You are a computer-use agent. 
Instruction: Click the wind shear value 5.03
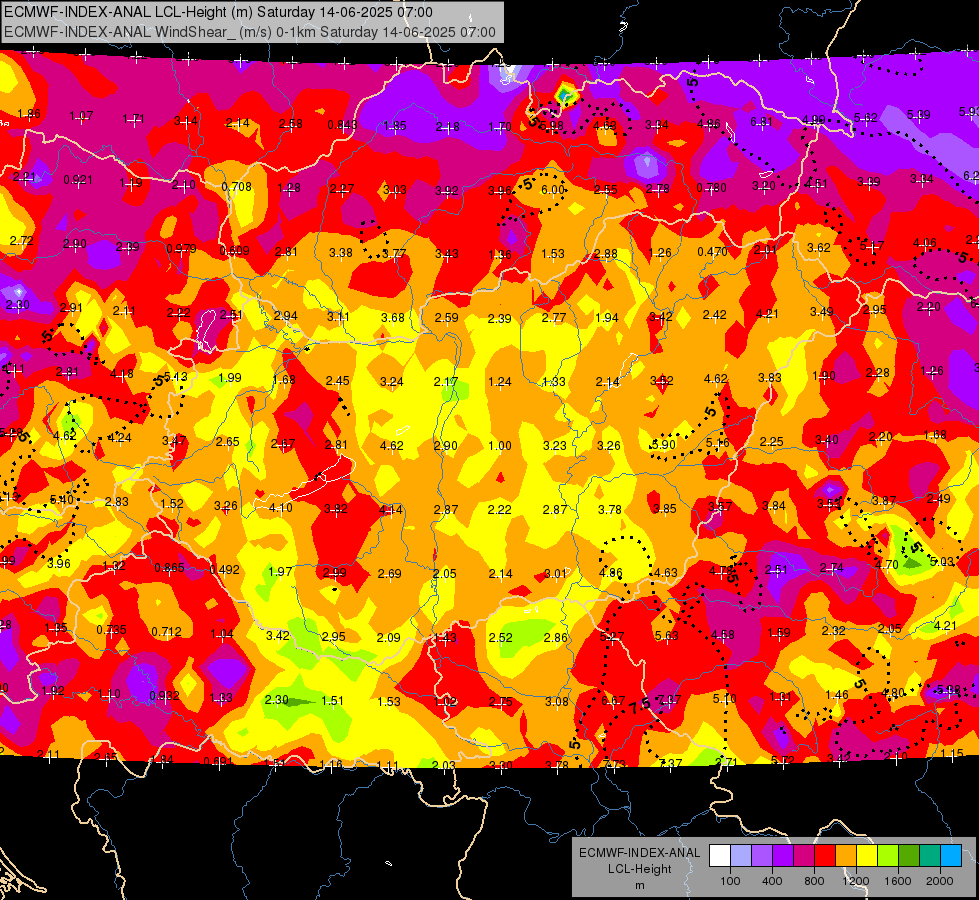[x=942, y=561]
